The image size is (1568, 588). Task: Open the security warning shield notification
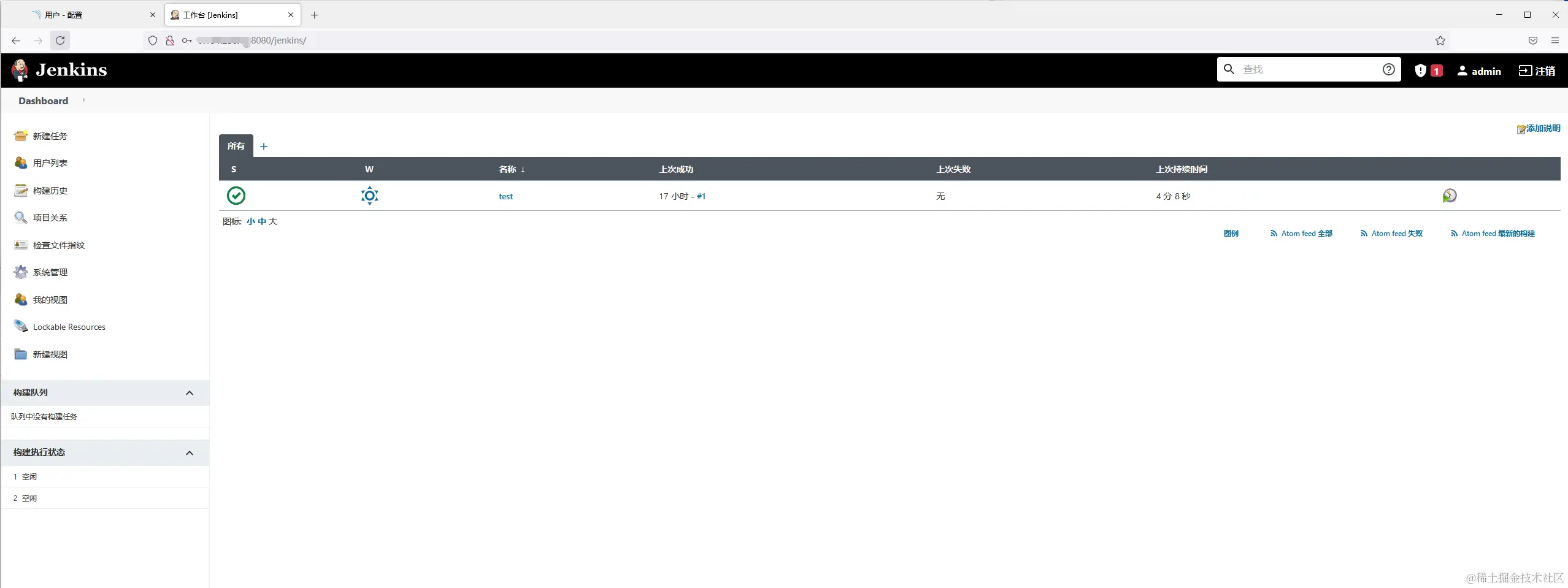[1428, 71]
